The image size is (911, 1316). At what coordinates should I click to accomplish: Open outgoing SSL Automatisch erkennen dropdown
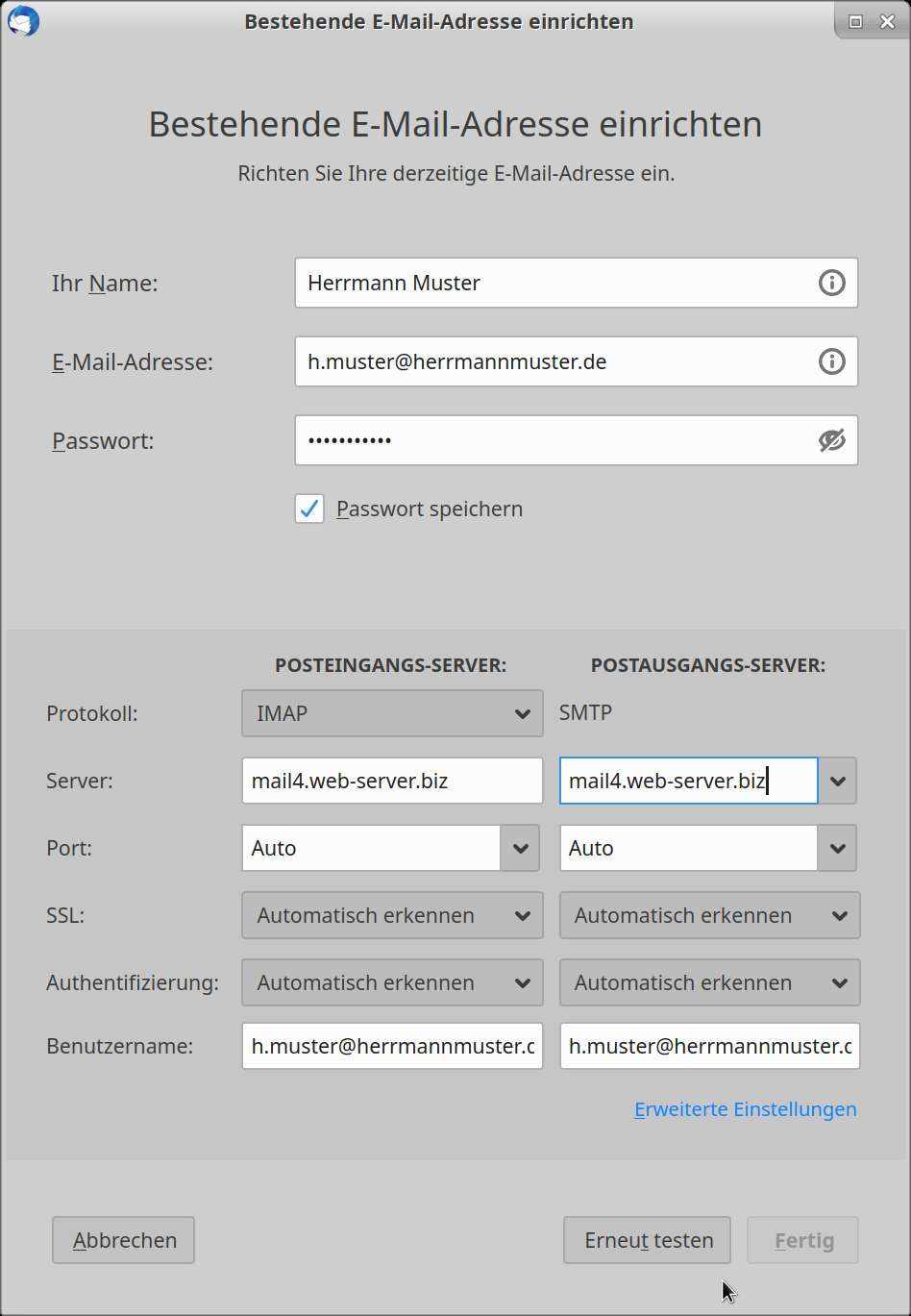(x=709, y=915)
